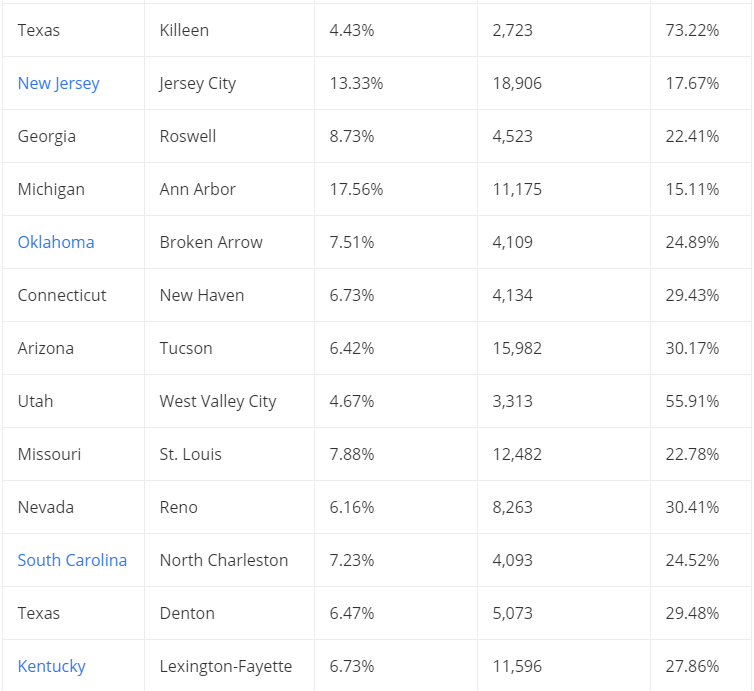Click the Jersey City cell
Image resolution: width=754 pixels, height=691 pixels.
coord(197,83)
